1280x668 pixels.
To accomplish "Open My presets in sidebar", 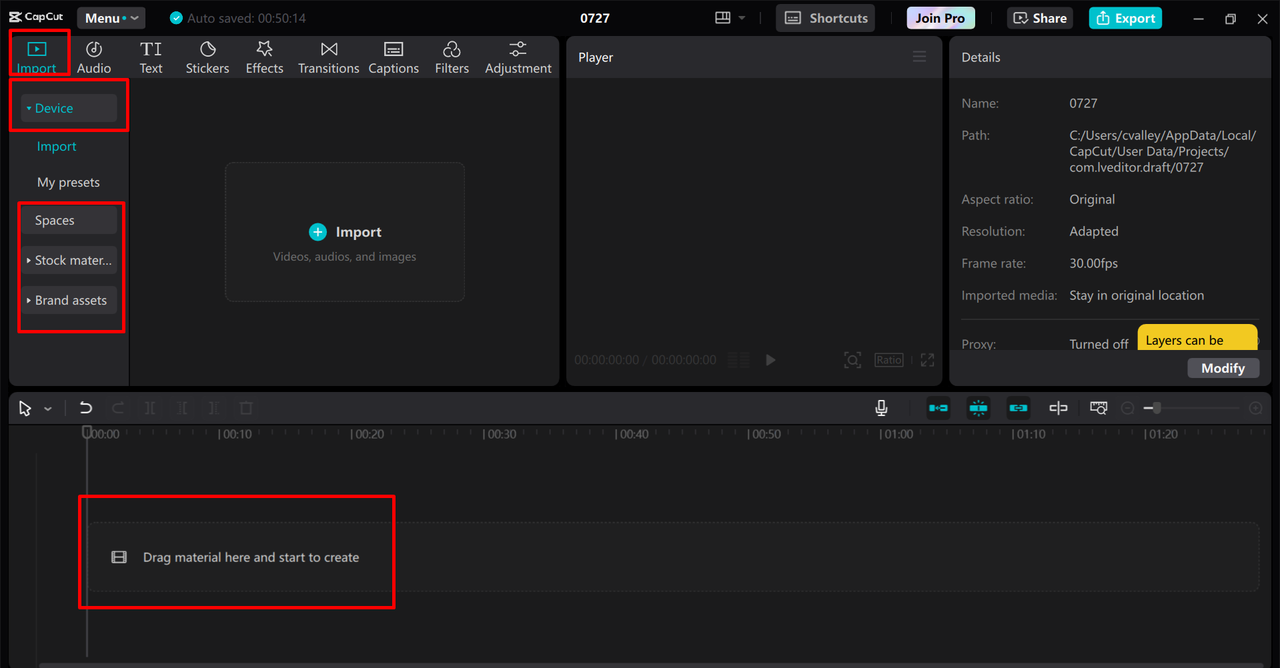I will pos(68,182).
